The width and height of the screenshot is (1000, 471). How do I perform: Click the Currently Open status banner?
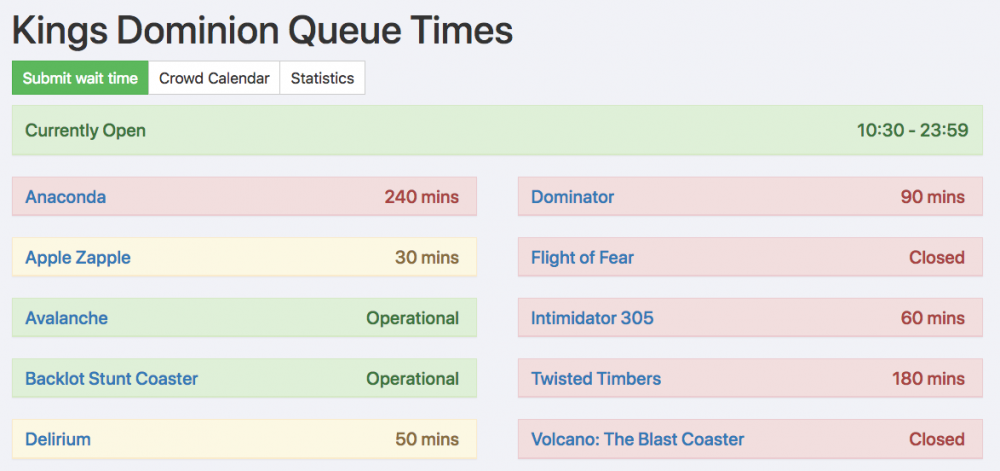(86, 131)
